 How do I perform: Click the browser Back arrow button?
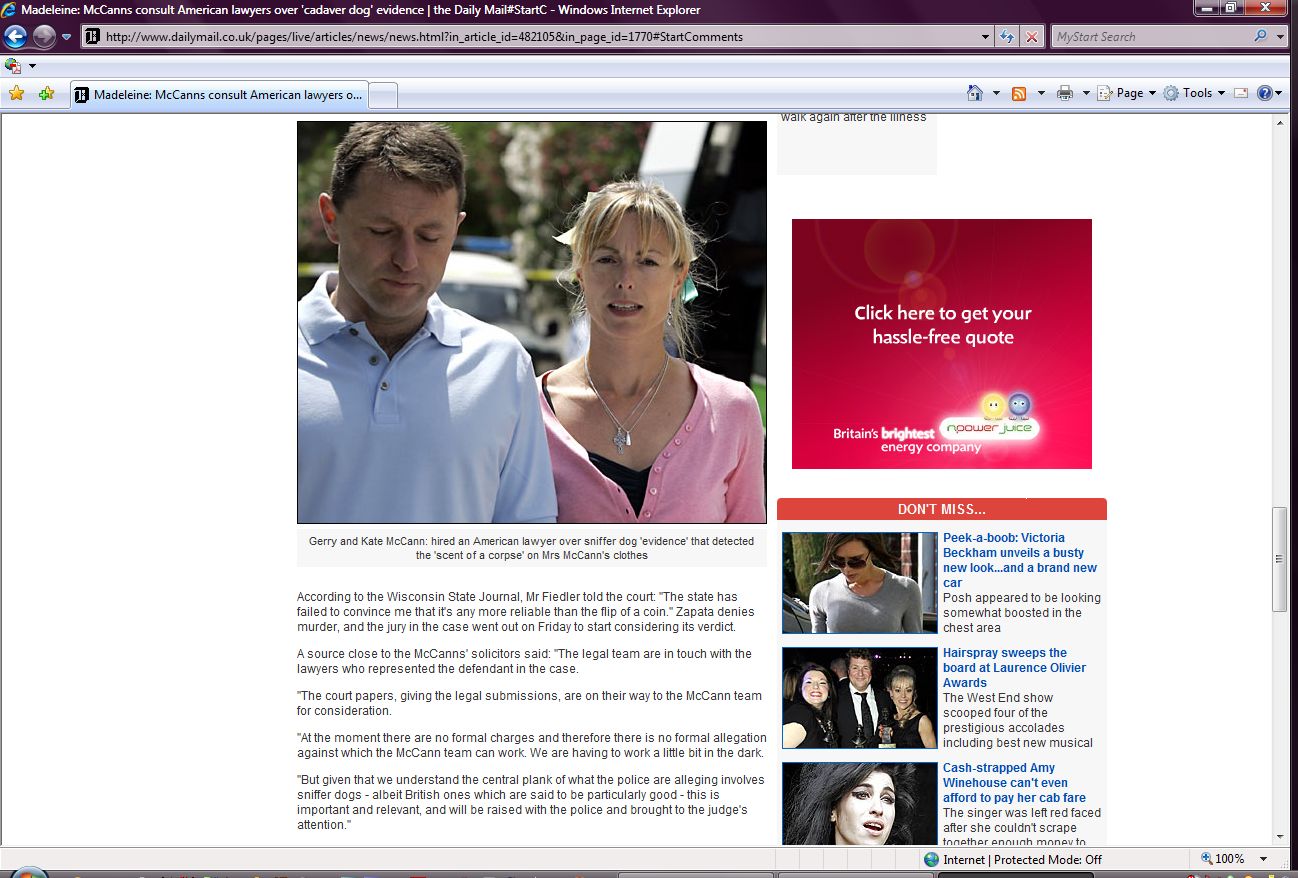pyautogui.click(x=15, y=37)
